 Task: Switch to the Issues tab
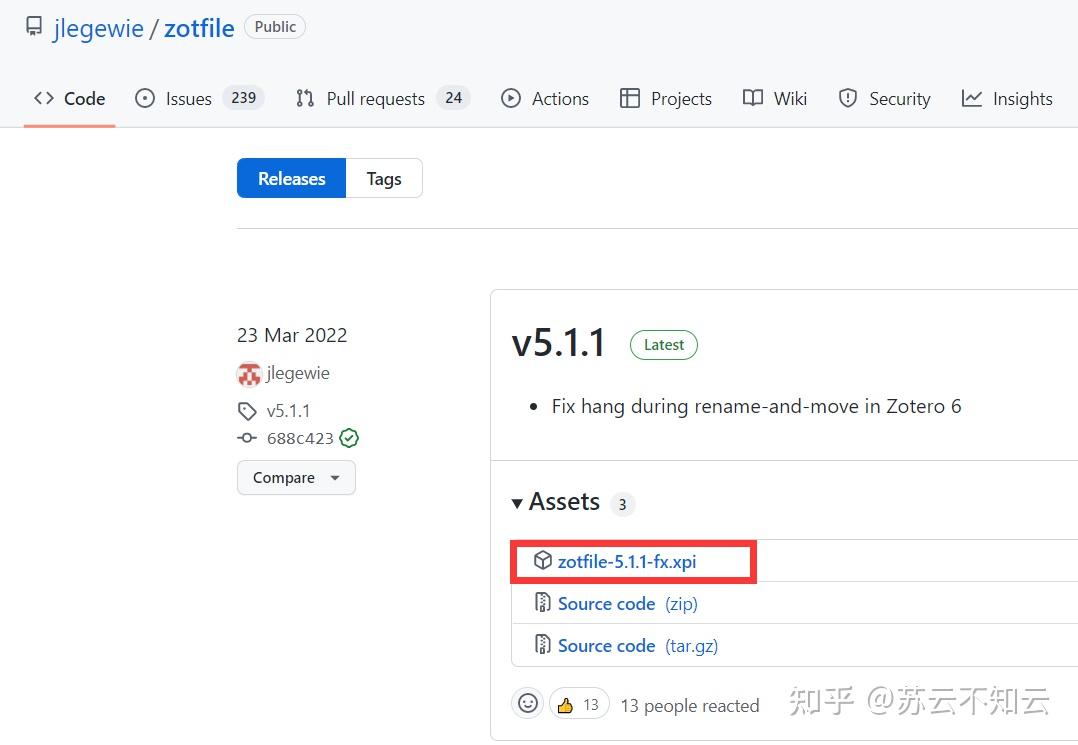187,98
